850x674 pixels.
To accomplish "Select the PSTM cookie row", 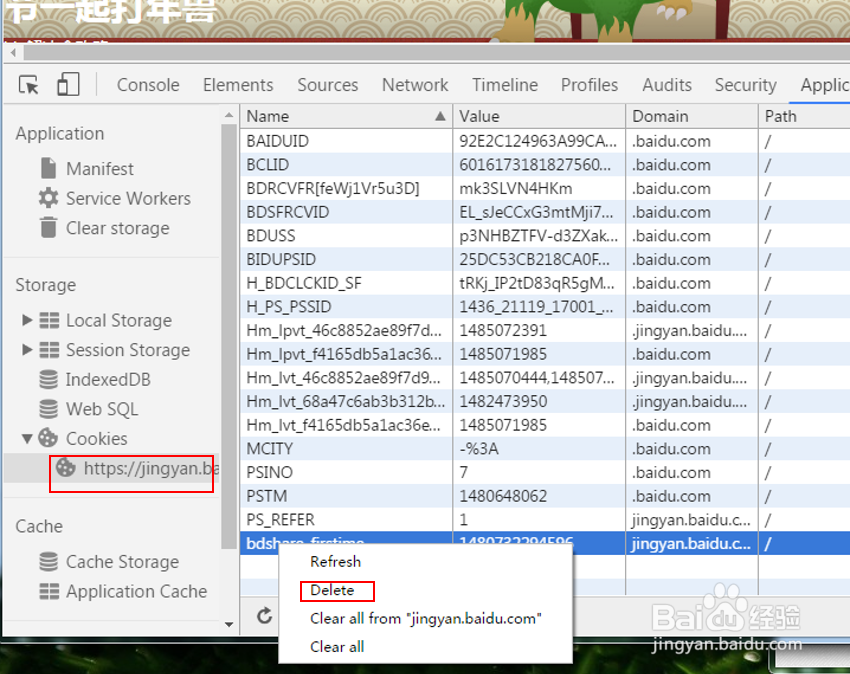I will [x=545, y=496].
